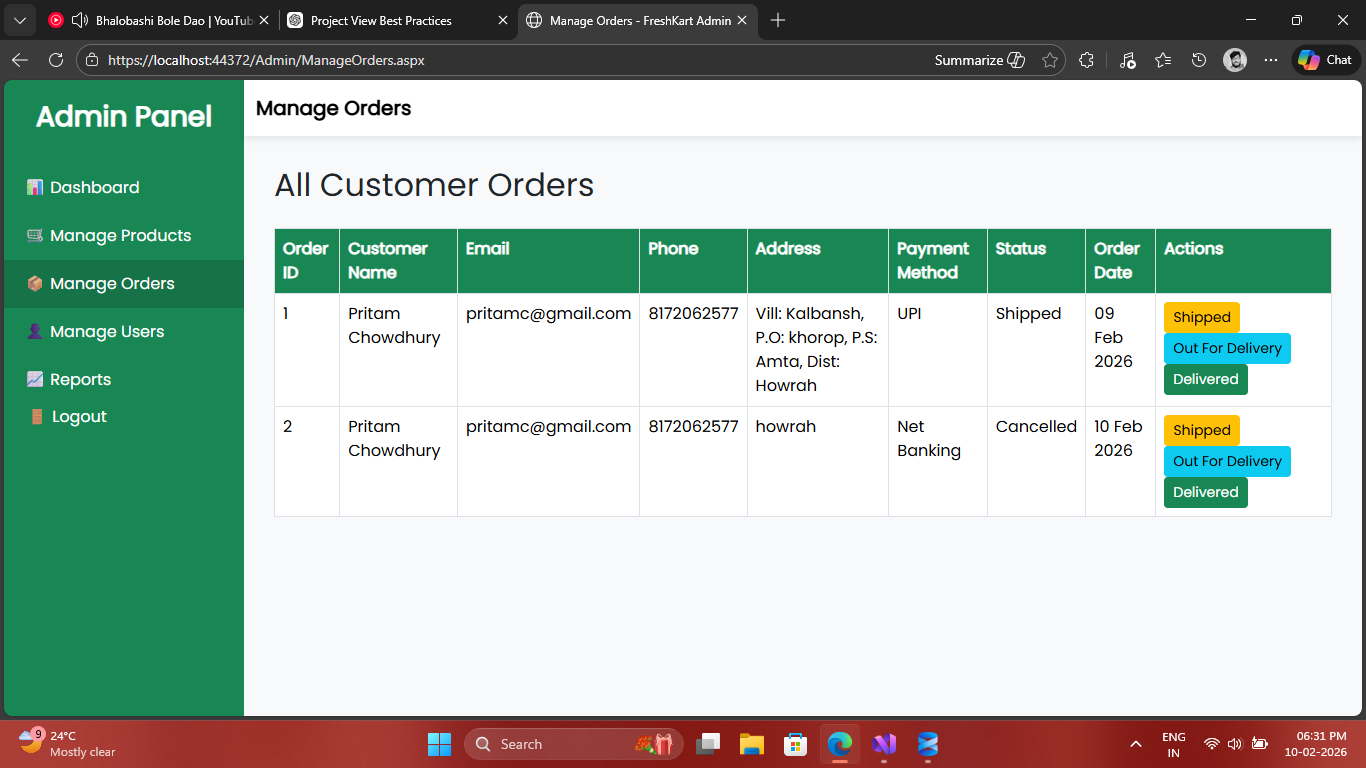The width and height of the screenshot is (1366, 768).
Task: Launch Visual Studio from taskbar
Action: (884, 744)
